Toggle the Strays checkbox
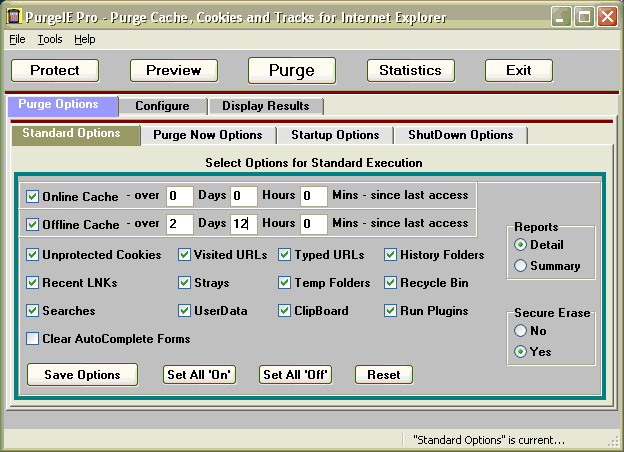The height and width of the screenshot is (452, 624). pos(184,282)
